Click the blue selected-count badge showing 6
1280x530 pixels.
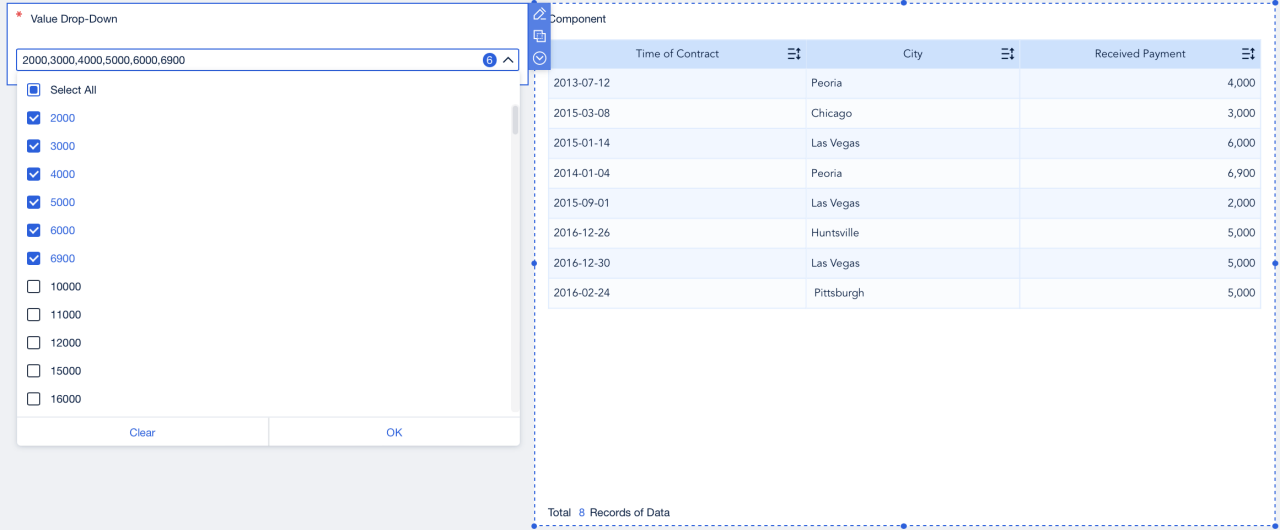(x=490, y=60)
